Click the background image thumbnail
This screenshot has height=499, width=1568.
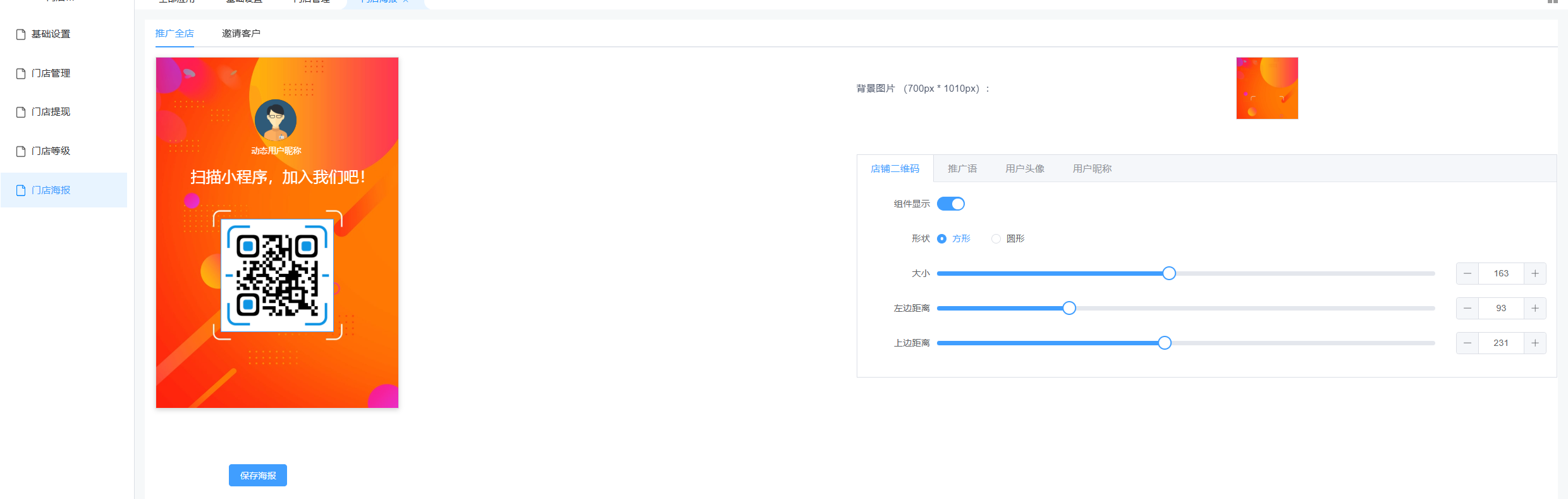click(x=1267, y=89)
